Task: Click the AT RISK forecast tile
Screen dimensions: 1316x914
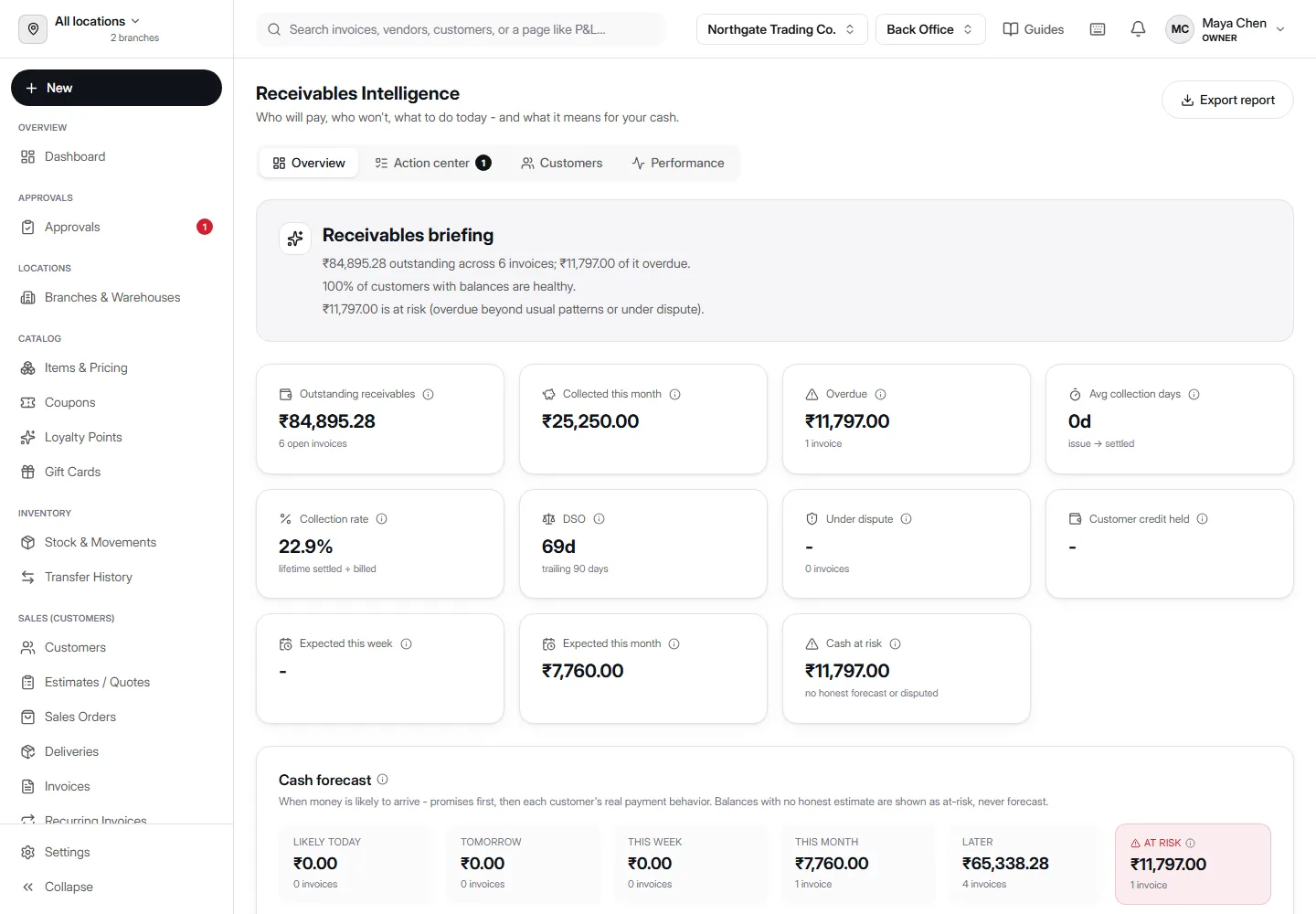Action: [1193, 864]
